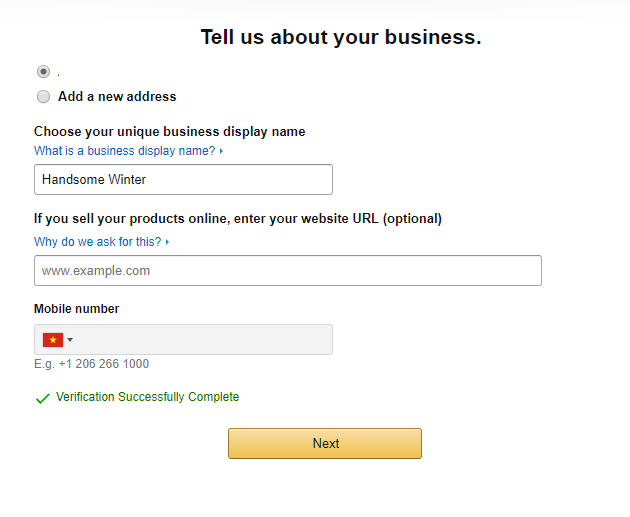Click Choose your unique business display name label
Screen dimensions: 630x517
point(170,132)
